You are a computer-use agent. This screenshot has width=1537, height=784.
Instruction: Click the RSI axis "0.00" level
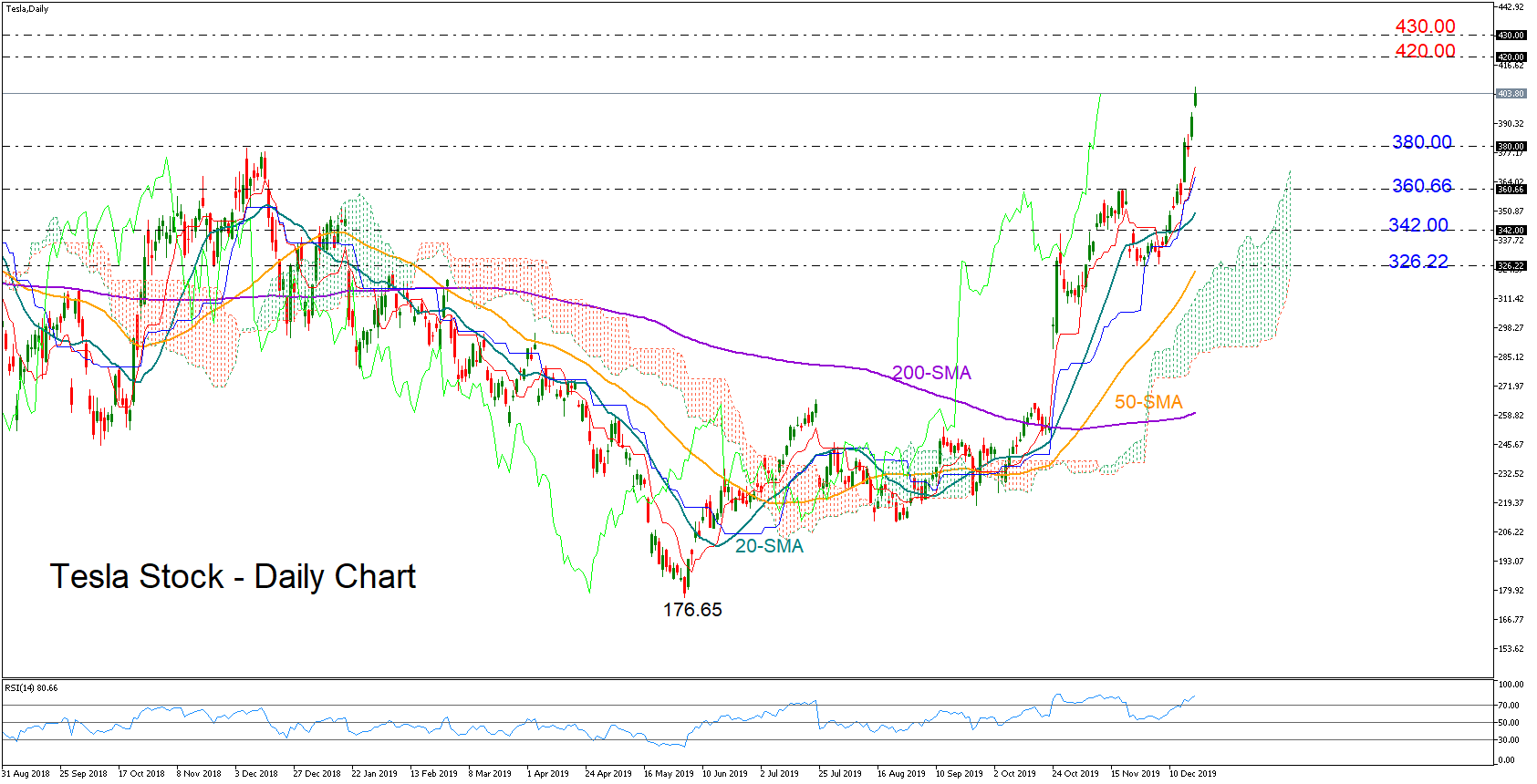pyautogui.click(x=1506, y=760)
